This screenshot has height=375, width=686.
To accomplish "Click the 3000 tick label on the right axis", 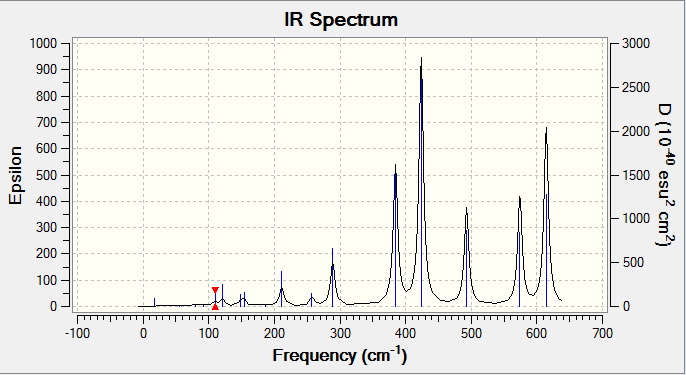I will (636, 43).
